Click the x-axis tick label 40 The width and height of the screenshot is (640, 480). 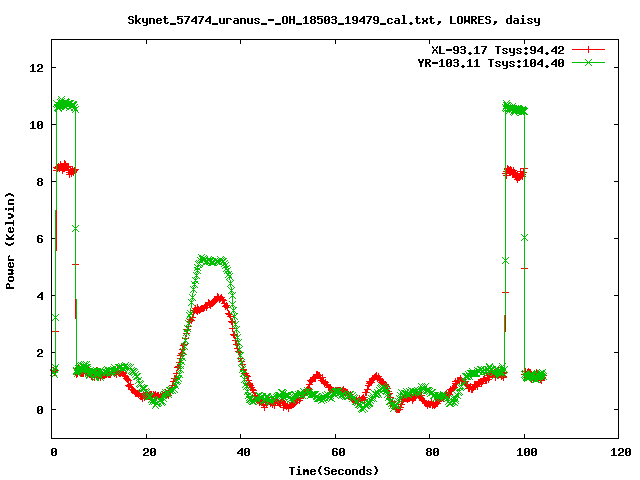(243, 452)
